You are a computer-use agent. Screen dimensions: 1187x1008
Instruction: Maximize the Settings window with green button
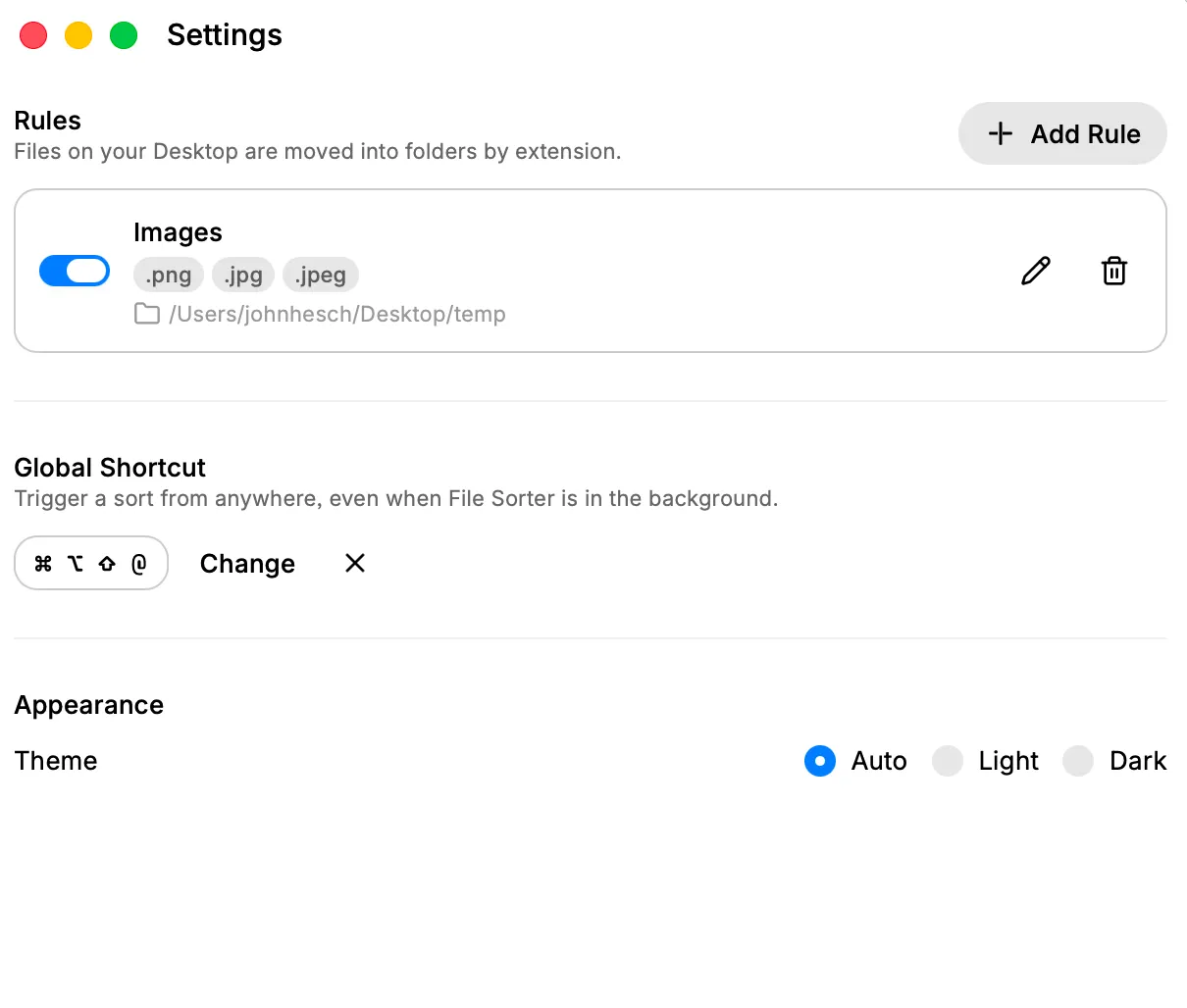[x=124, y=35]
